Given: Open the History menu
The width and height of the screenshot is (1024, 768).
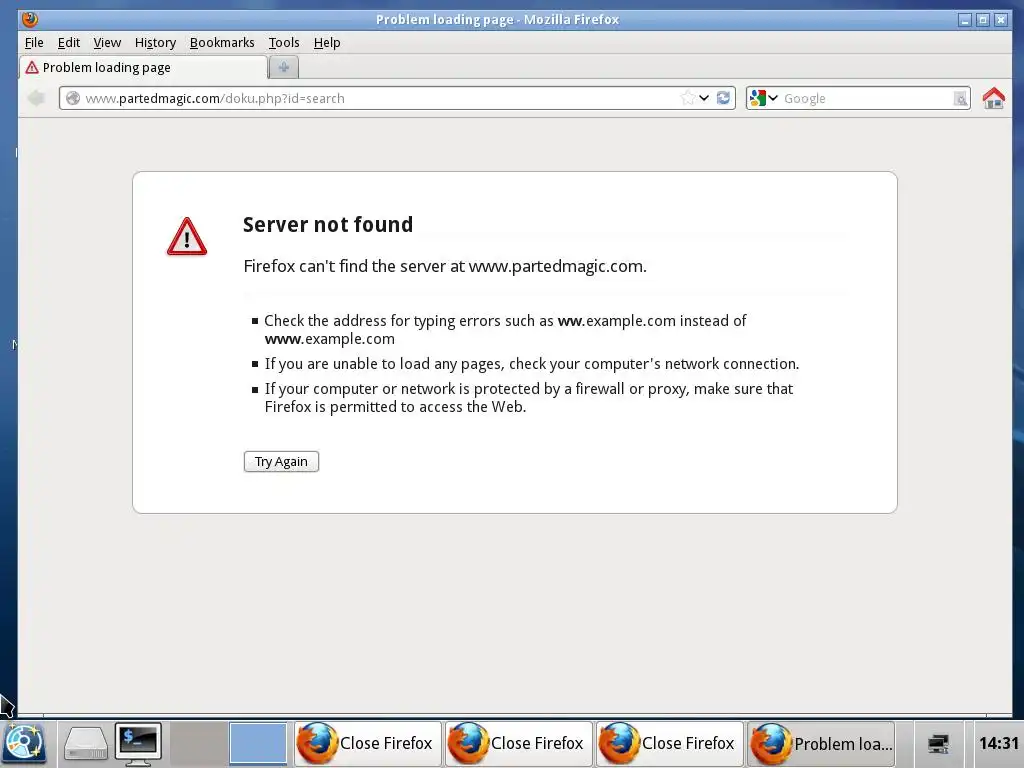Looking at the screenshot, I should 155,42.
